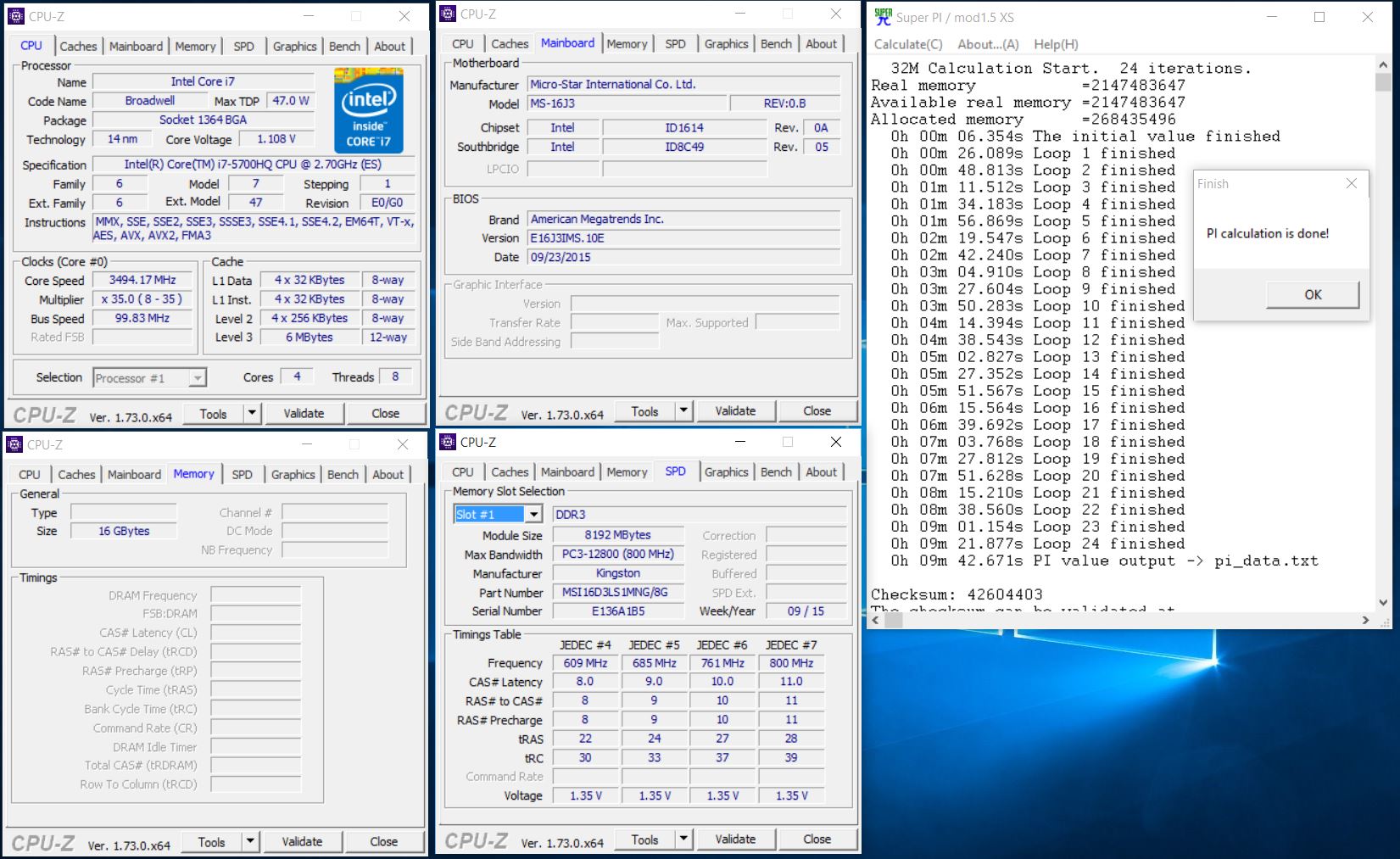Minimize the Mainboard CPU-Z window

point(740,14)
